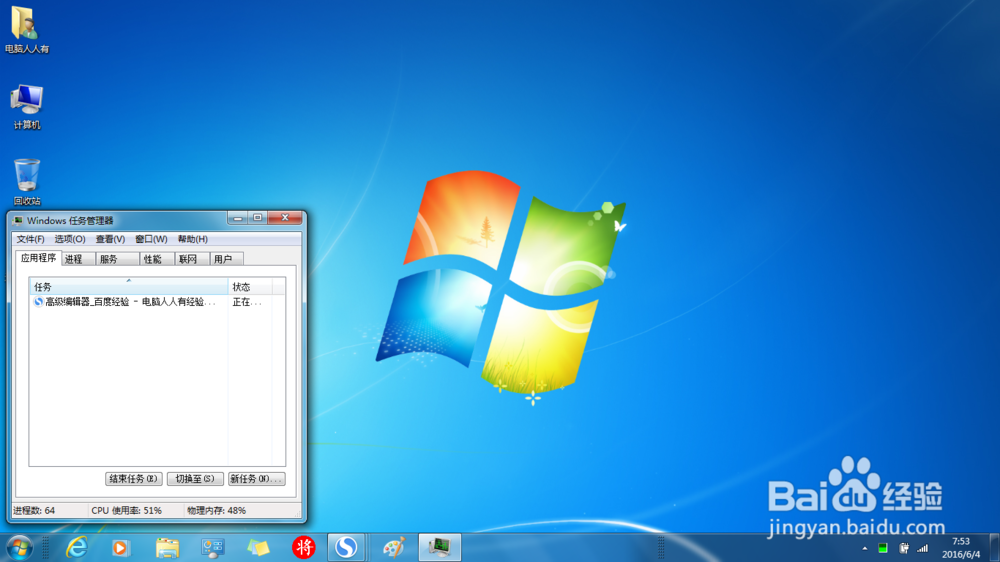The image size is (1000, 562).
Task: Switch to the 性能 tab
Action: pyautogui.click(x=157, y=259)
